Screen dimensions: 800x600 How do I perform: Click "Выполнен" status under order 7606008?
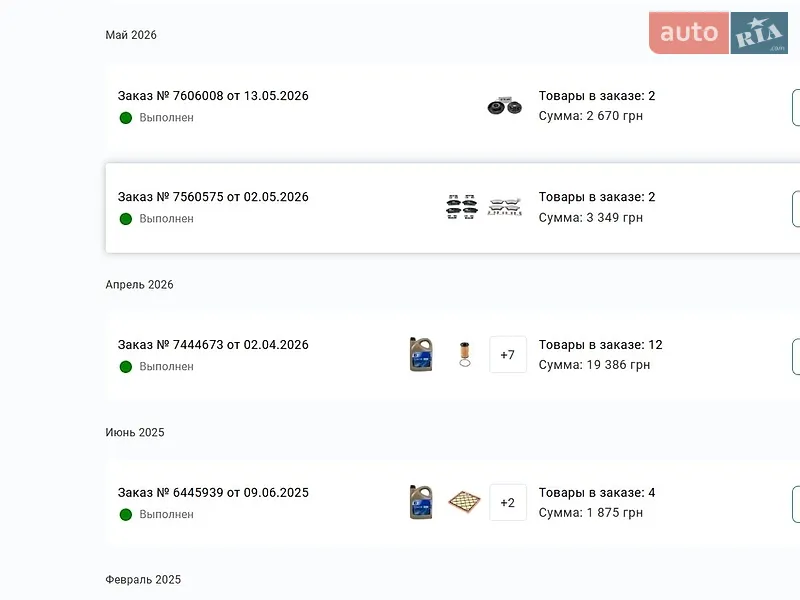pos(166,118)
